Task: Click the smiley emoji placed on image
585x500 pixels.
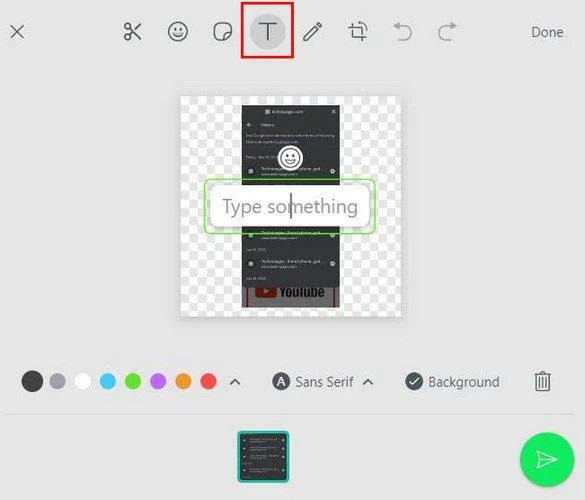Action: tap(290, 158)
